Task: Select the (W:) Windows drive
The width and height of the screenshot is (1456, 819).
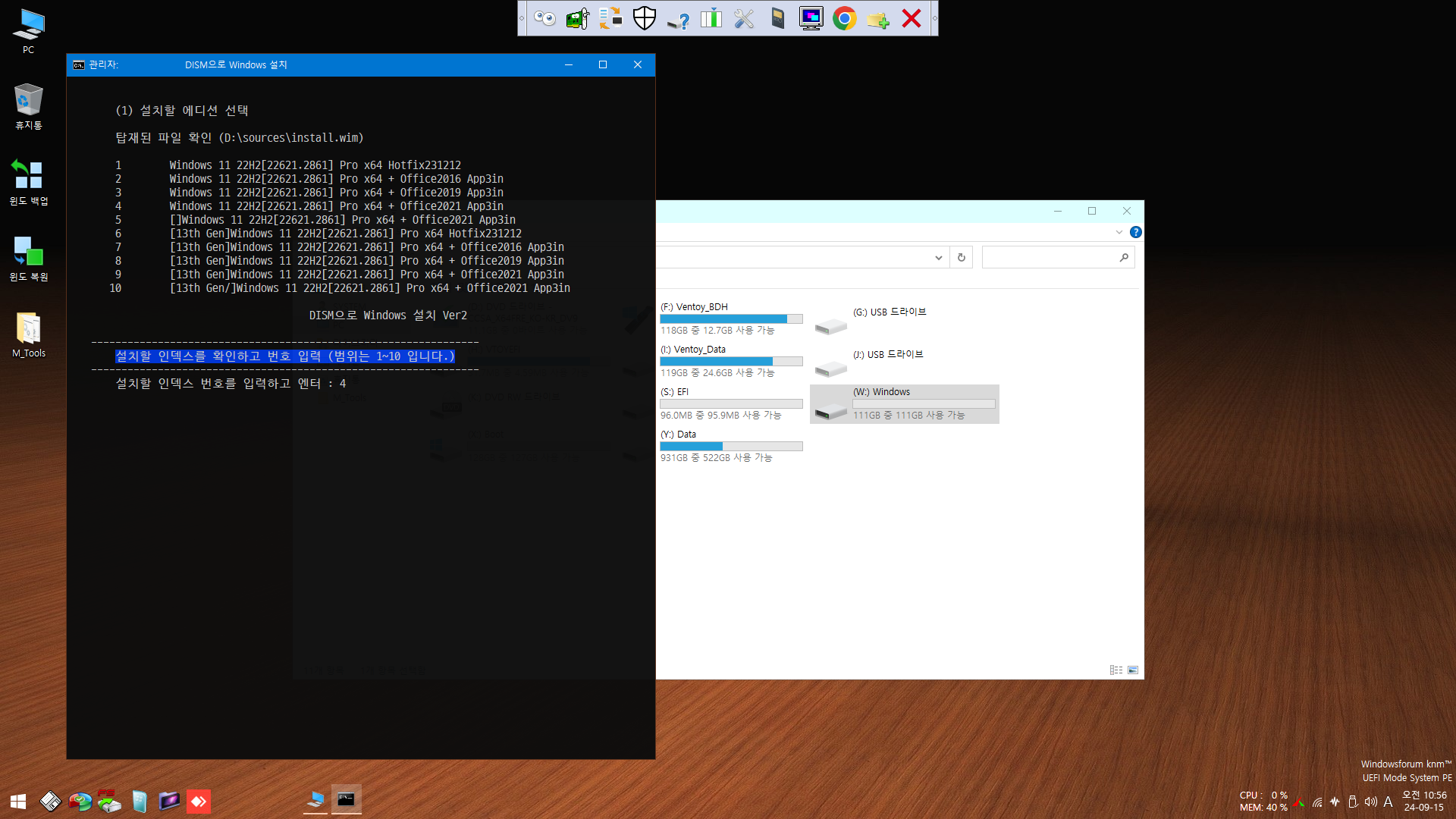Action: [x=905, y=403]
